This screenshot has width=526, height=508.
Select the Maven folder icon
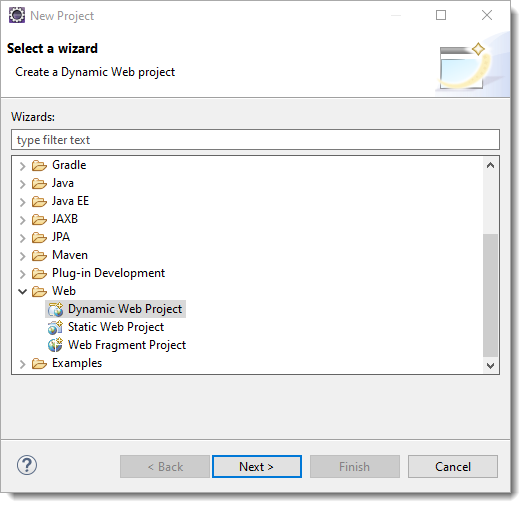(x=39, y=255)
